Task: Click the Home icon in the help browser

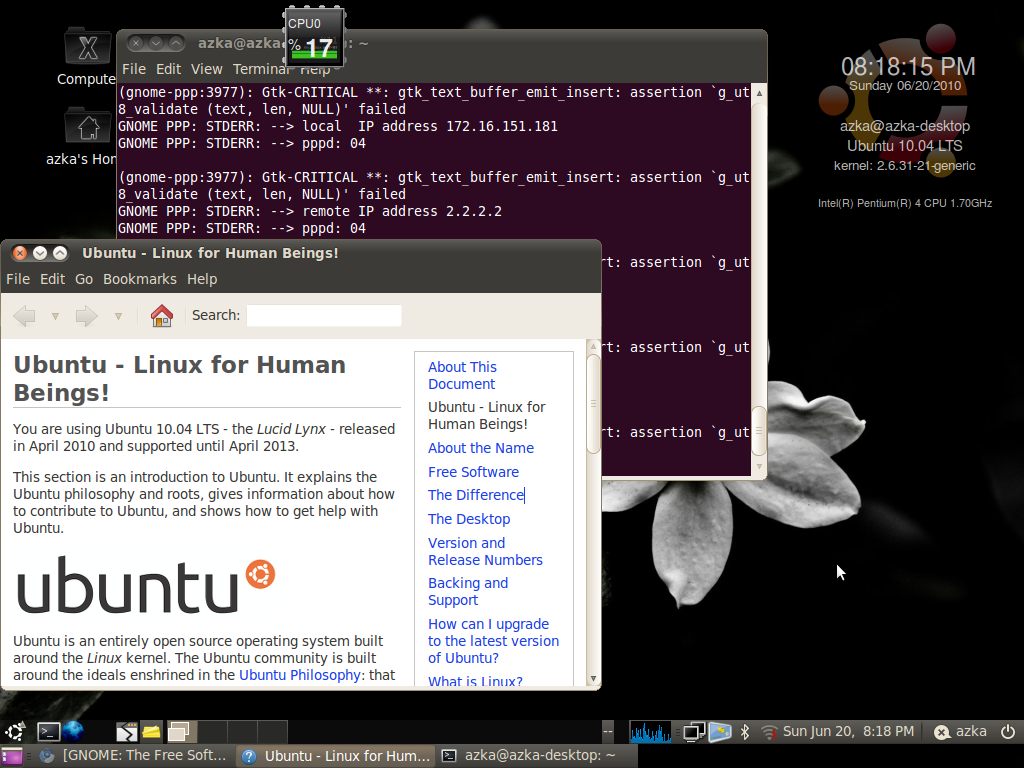Action: 161,316
